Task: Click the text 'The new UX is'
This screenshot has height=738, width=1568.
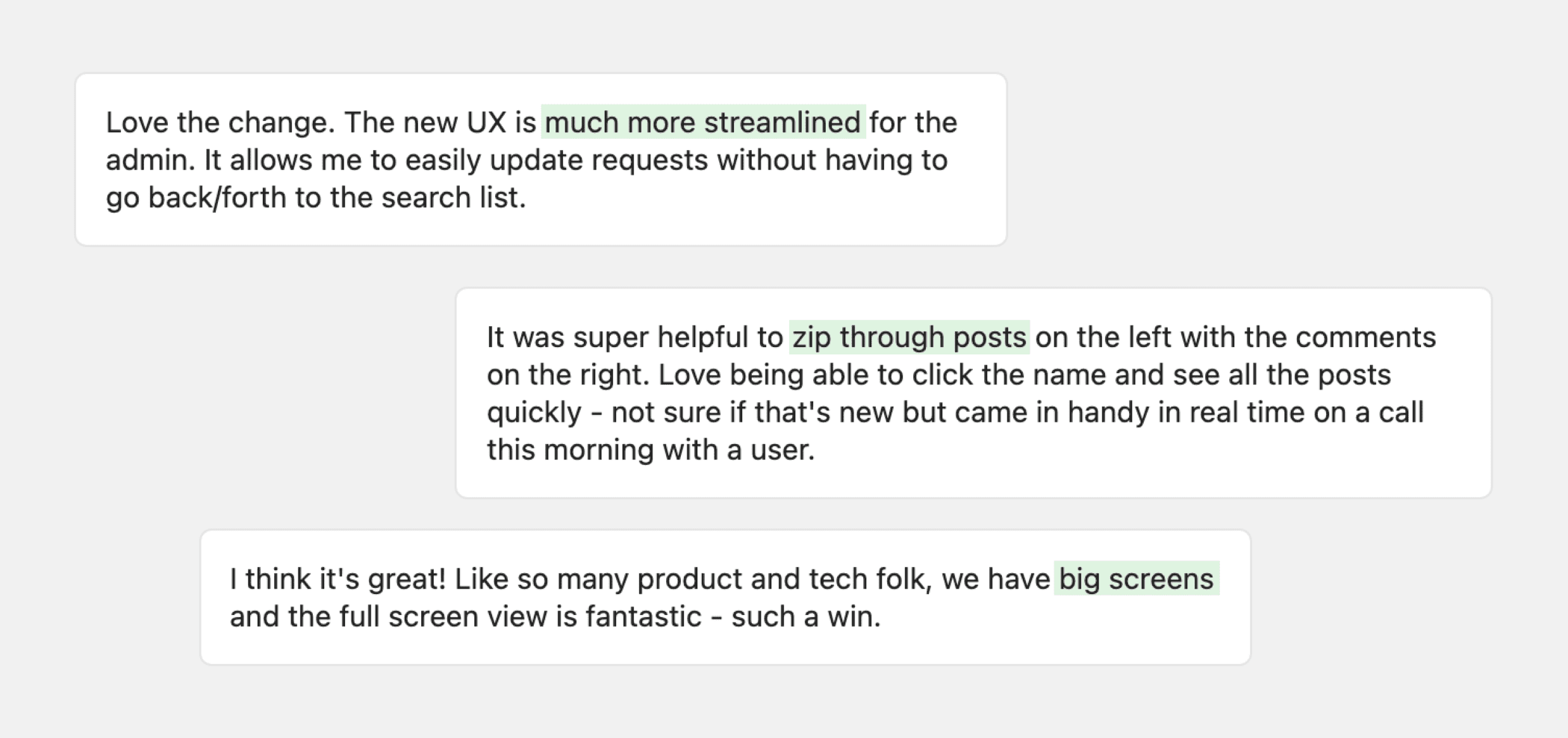Action: [440, 122]
